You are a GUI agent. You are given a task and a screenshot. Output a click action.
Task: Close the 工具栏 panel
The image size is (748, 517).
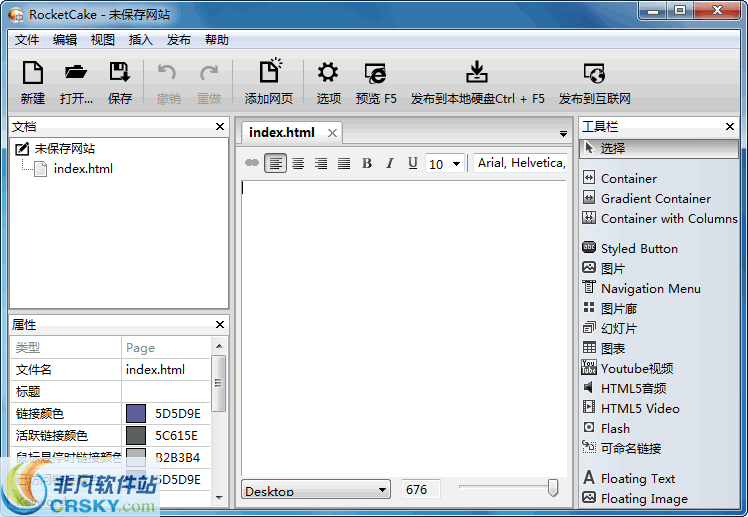click(x=730, y=126)
